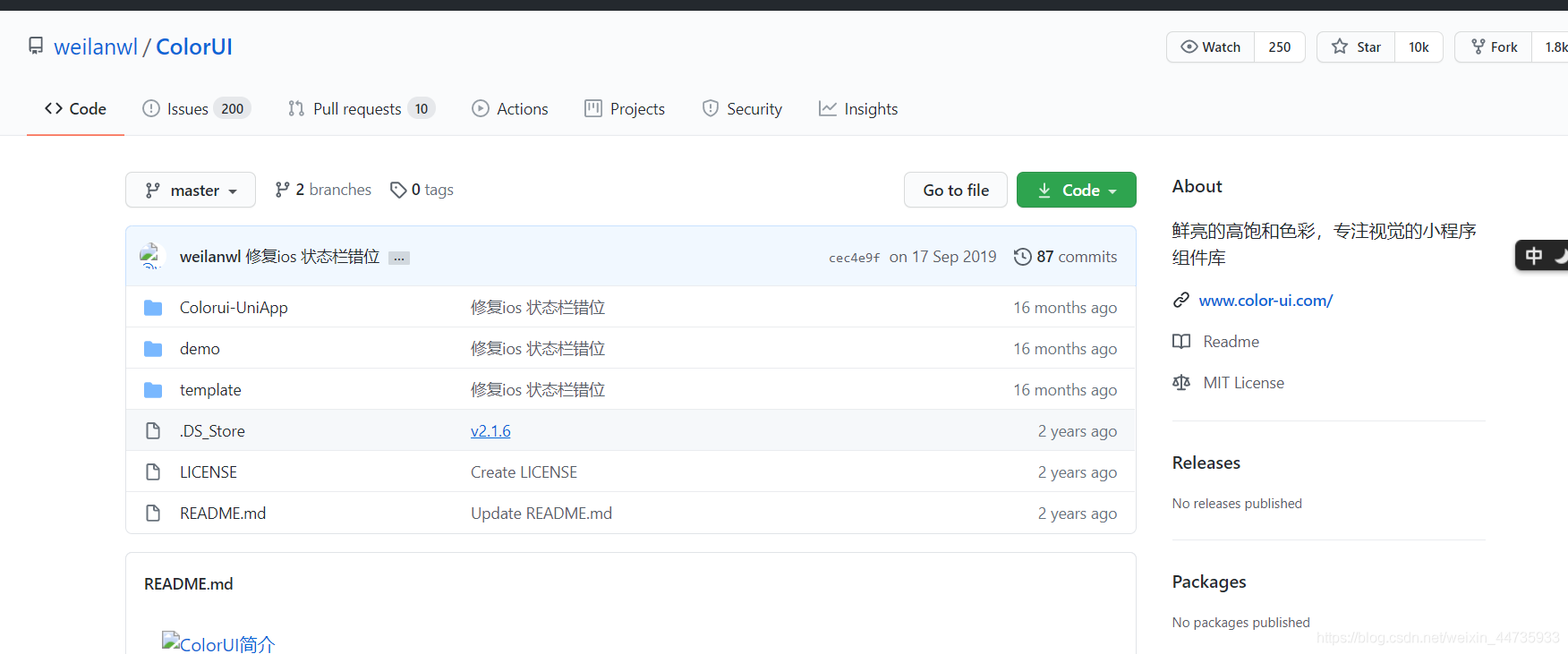Jump to Readme from About section
This screenshot has height=654, width=1568.
1231,342
